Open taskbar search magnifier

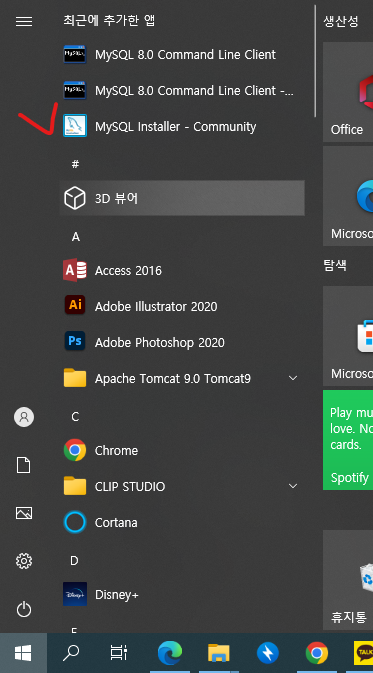point(71,653)
